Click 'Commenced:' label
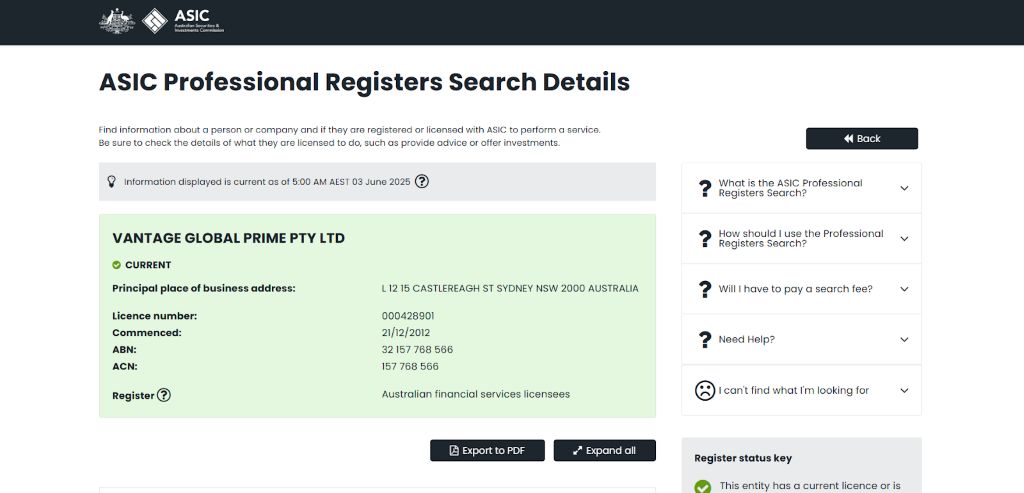Image resolution: width=1024 pixels, height=493 pixels. click(147, 332)
